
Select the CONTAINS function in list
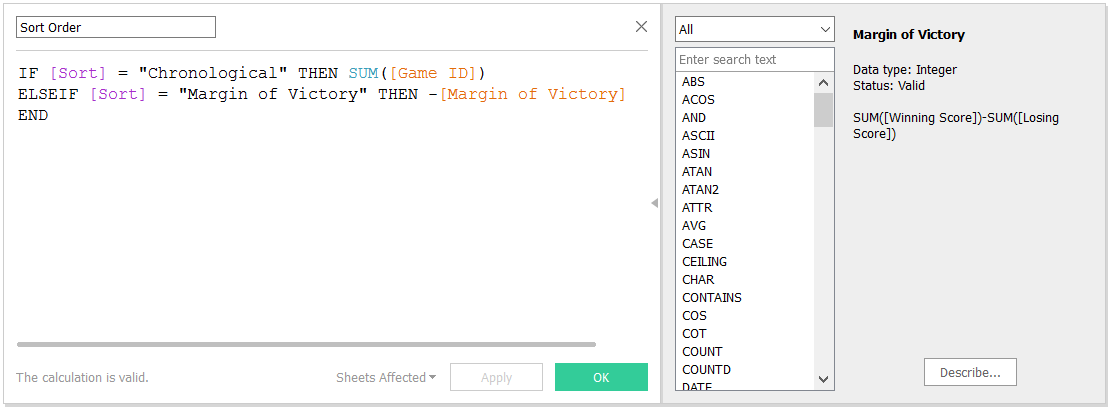711,297
